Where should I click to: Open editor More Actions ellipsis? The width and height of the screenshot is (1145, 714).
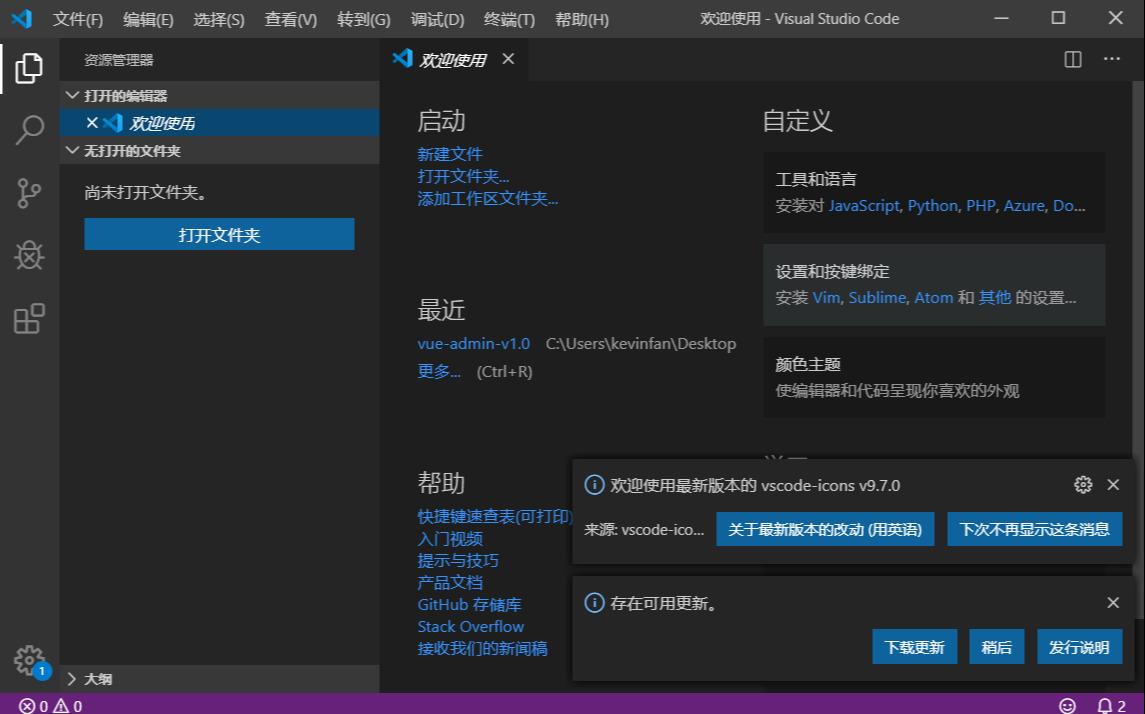point(1111,59)
